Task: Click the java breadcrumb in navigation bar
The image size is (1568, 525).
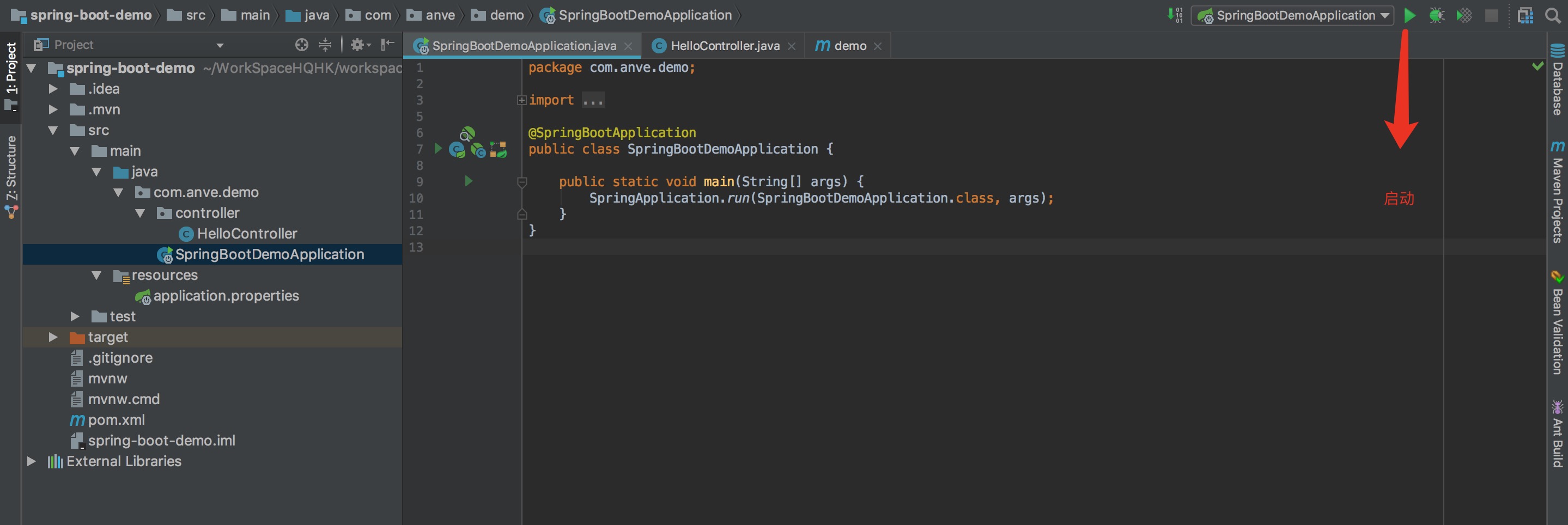Action: (x=307, y=15)
